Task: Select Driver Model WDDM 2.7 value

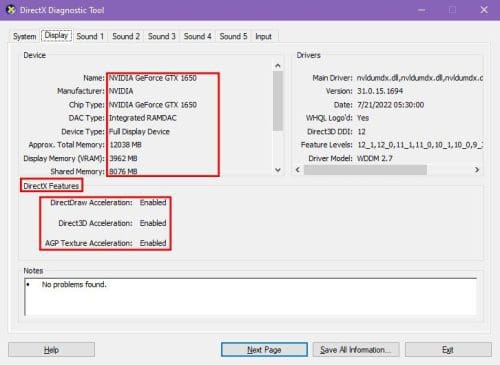Action: (x=374, y=158)
